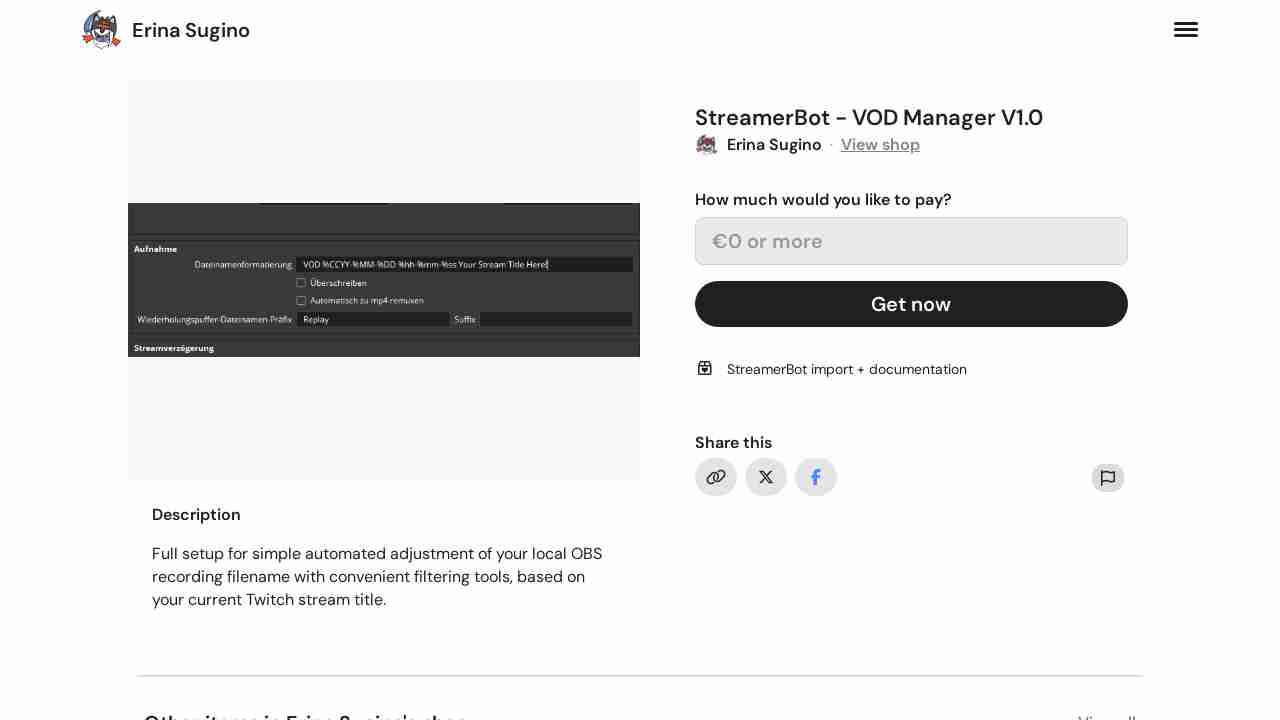Copy the product share link
Screen dimensions: 1280x720
pos(716,477)
